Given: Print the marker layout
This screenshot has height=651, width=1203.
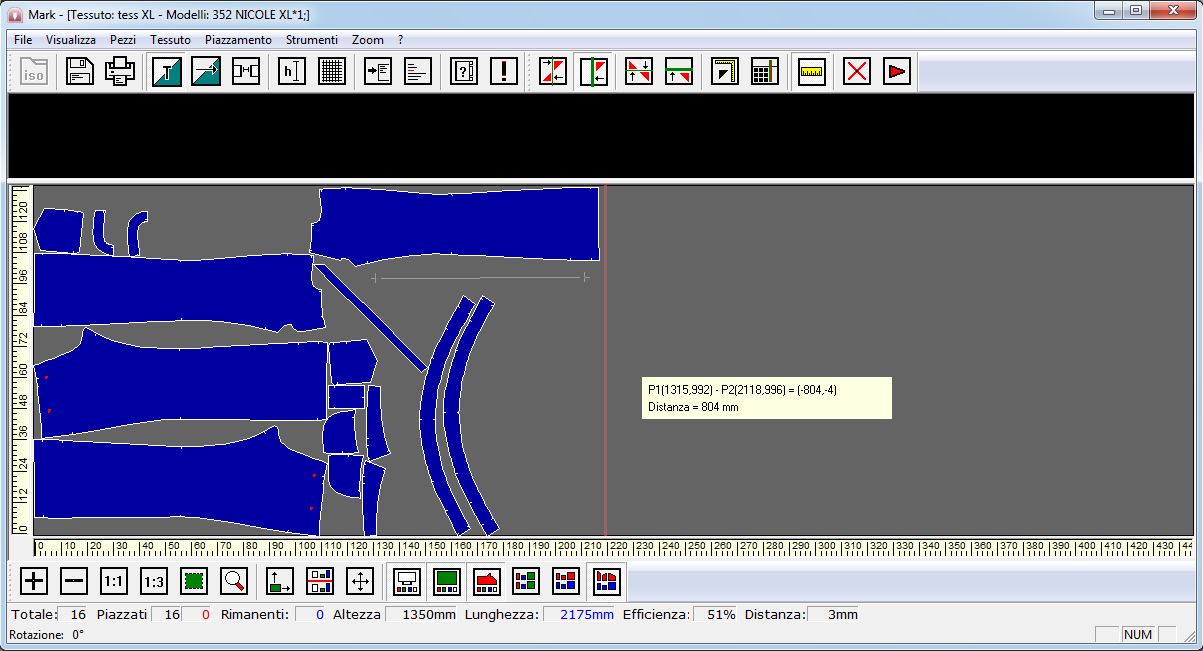Looking at the screenshot, I should (x=121, y=72).
